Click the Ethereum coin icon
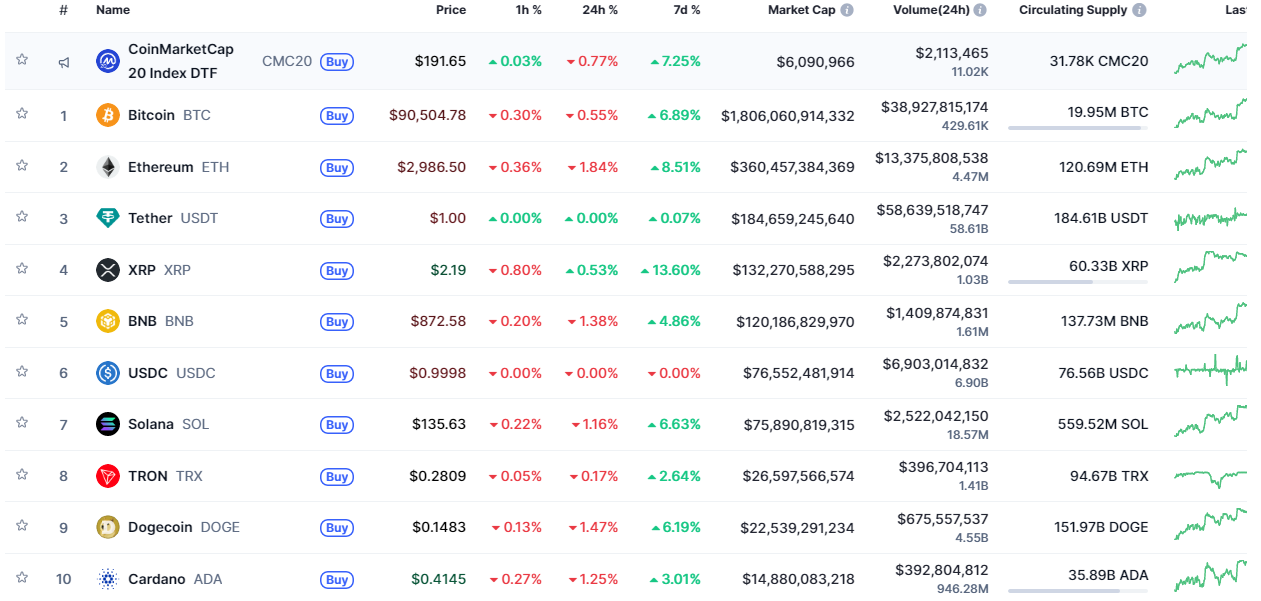Image resolution: width=1261 pixels, height=601 pixels. pos(107,167)
